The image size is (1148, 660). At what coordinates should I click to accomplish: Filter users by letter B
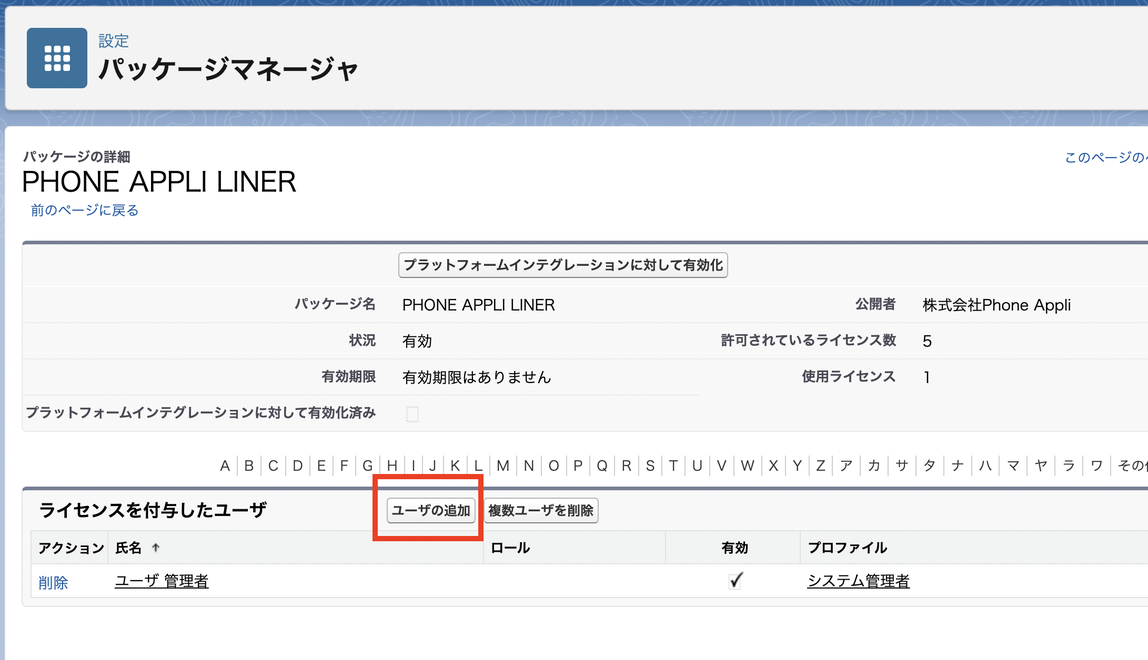(x=249, y=466)
